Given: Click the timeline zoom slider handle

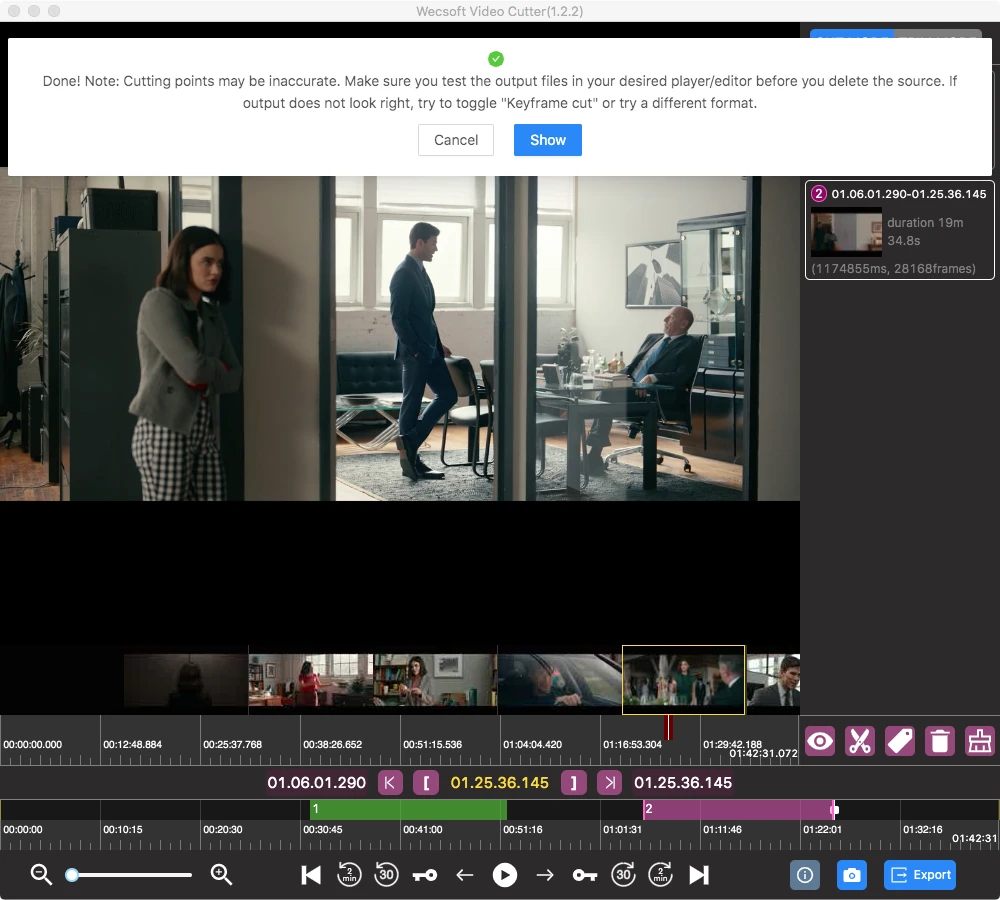Looking at the screenshot, I should 72,874.
